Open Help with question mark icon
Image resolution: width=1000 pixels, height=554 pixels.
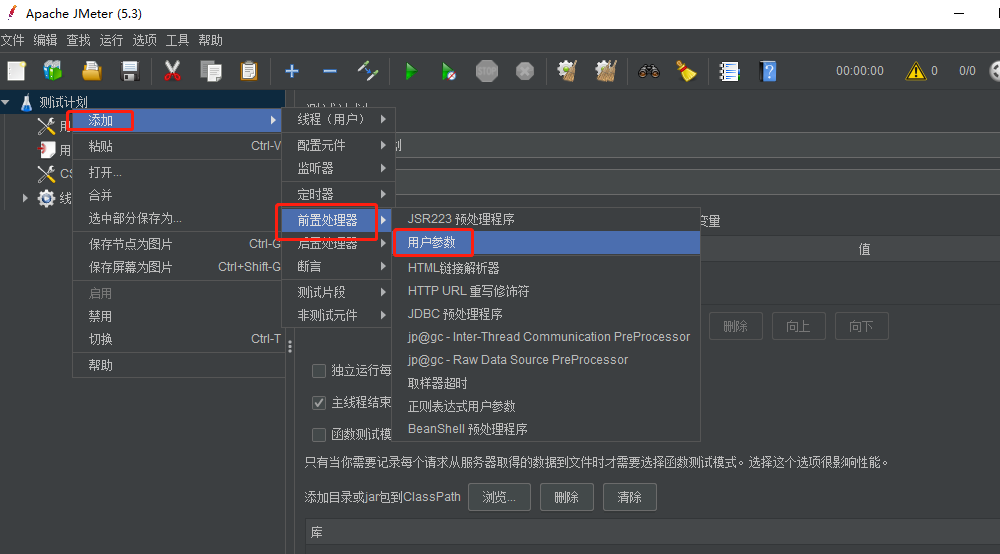768,71
